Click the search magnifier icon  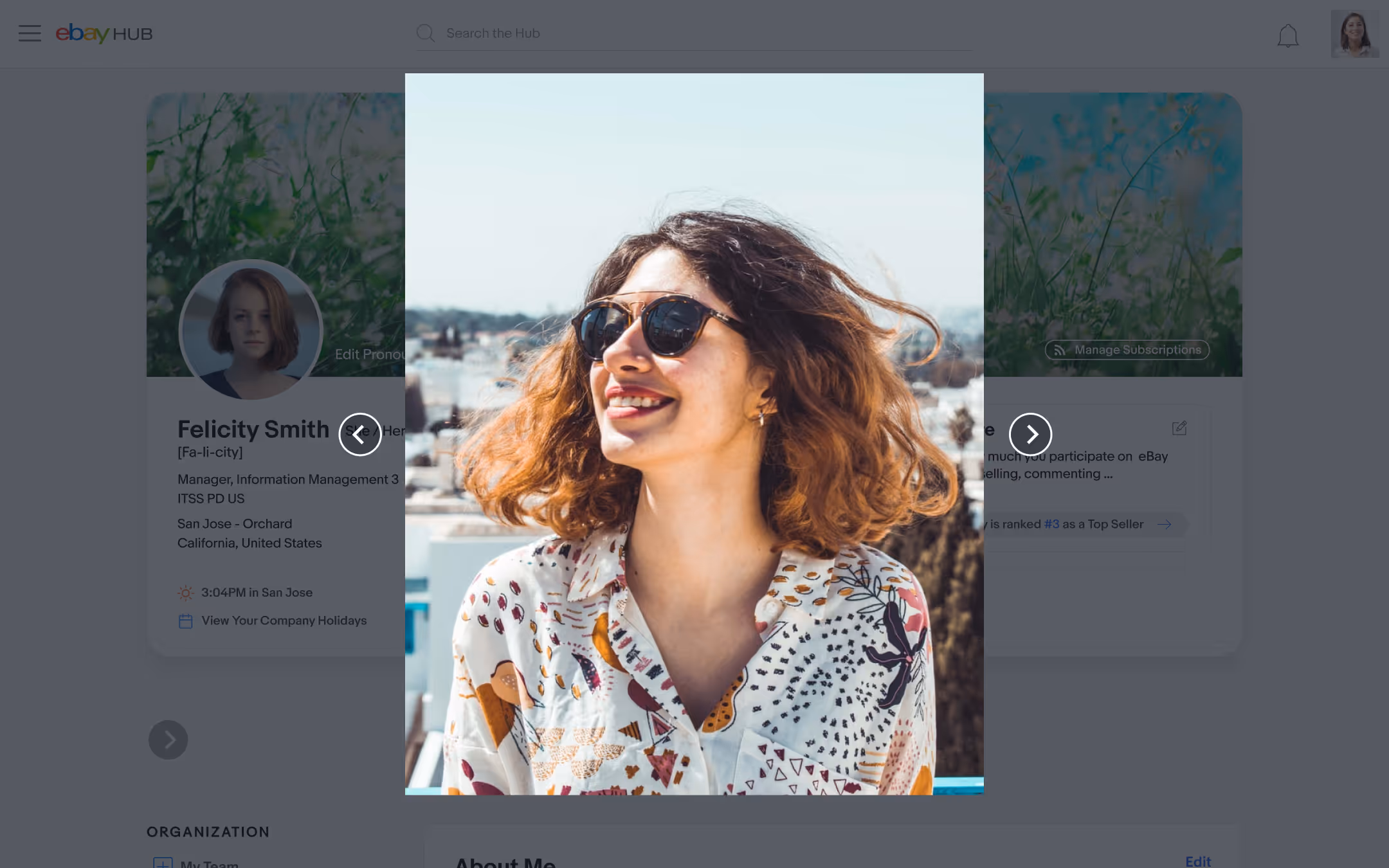pyautogui.click(x=425, y=33)
